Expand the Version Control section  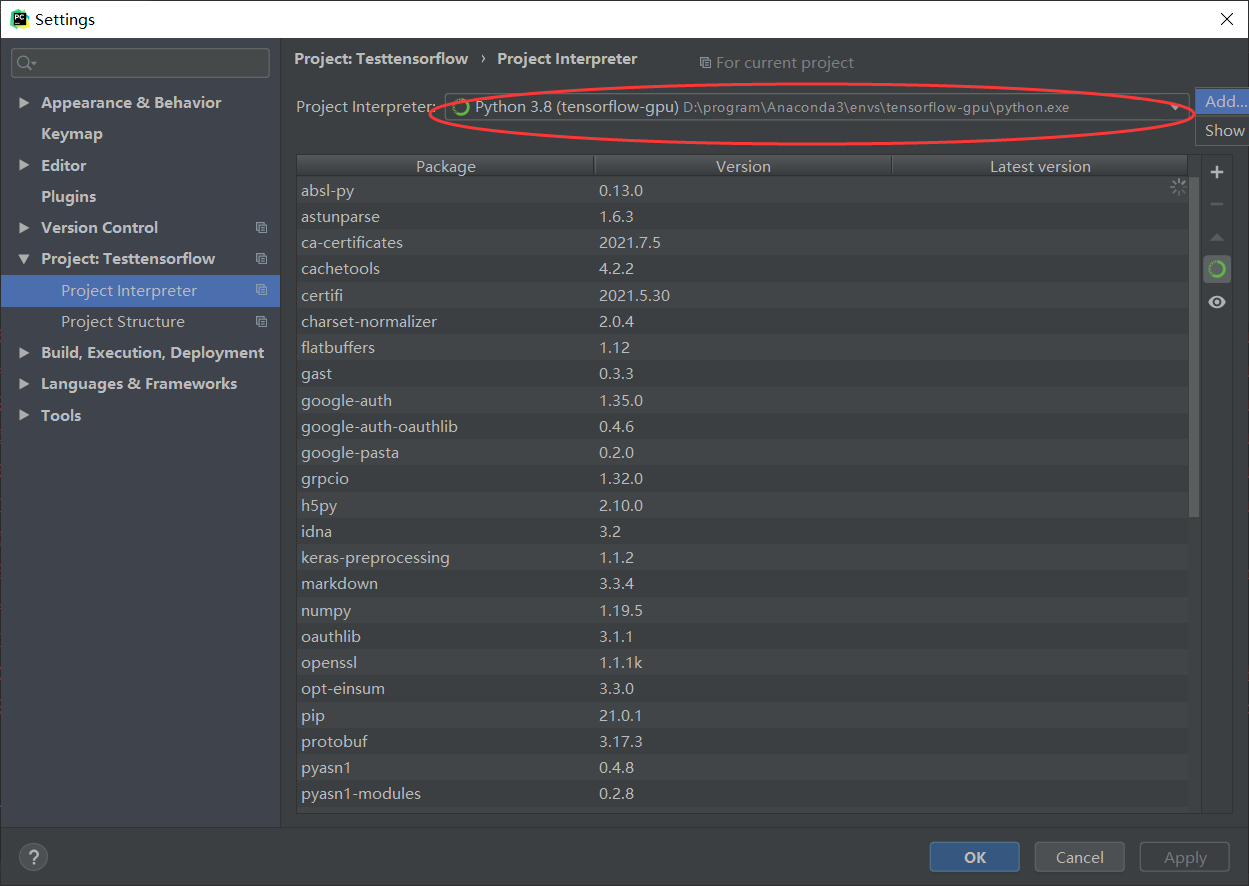pos(24,228)
